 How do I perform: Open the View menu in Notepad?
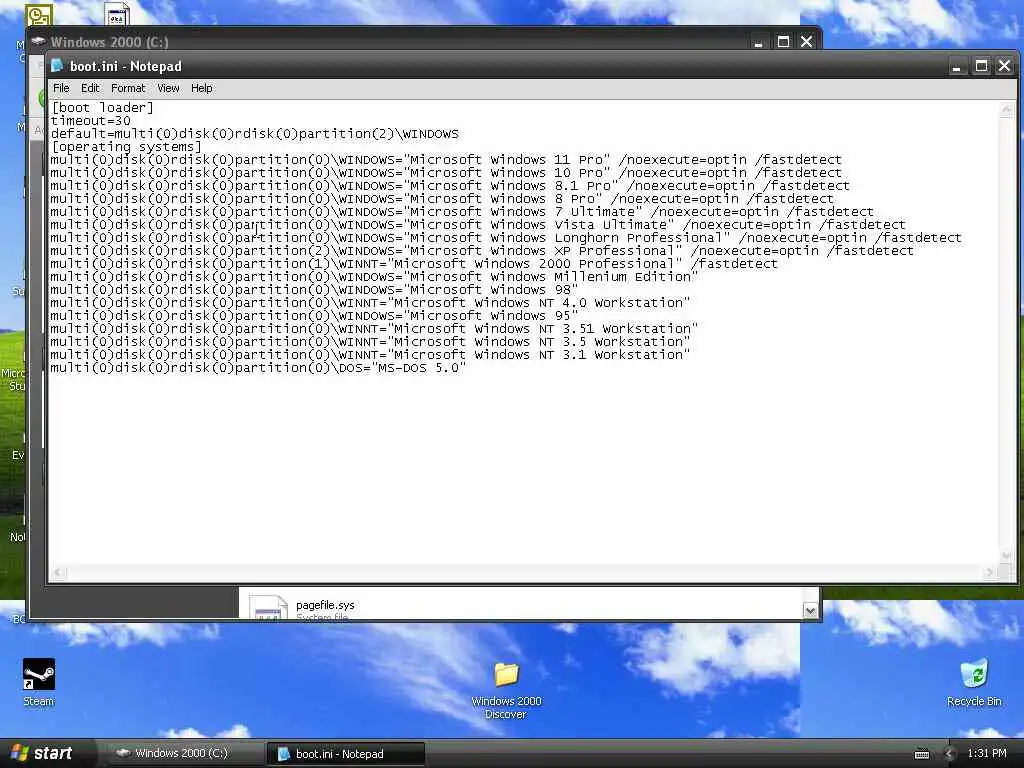(168, 88)
